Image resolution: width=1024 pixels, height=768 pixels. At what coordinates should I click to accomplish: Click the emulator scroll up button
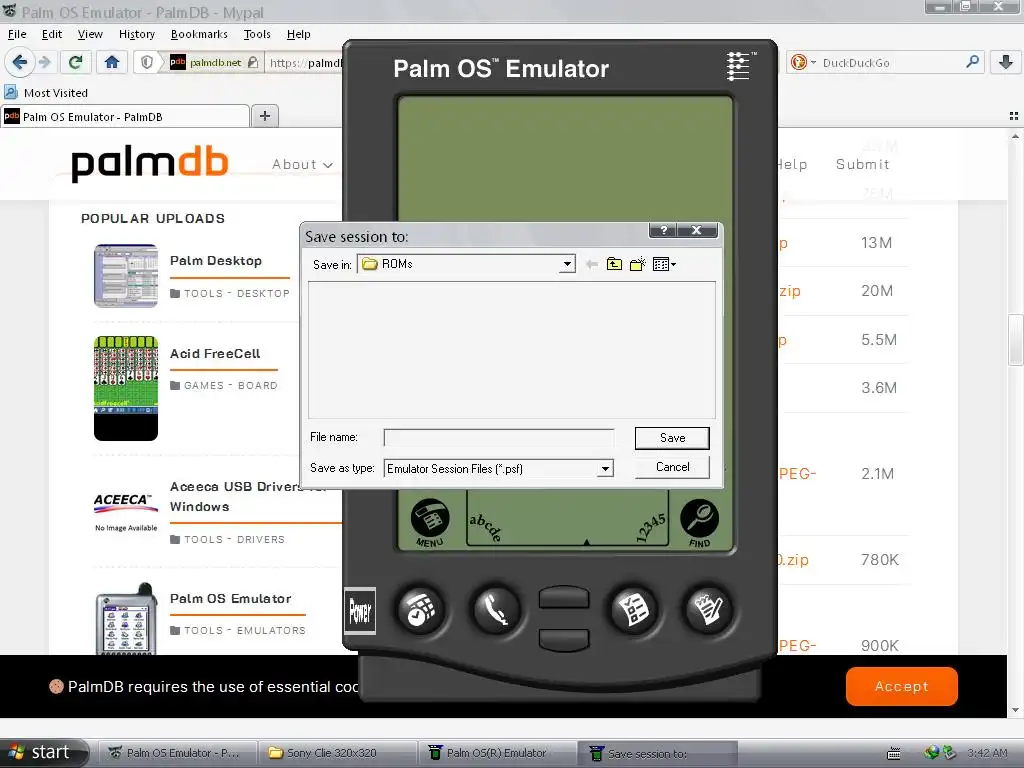(564, 598)
